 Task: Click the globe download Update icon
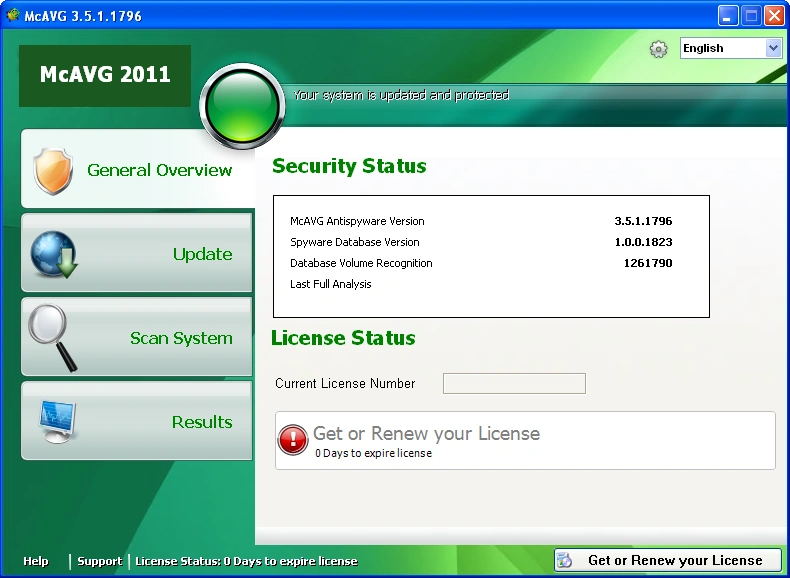click(x=54, y=254)
